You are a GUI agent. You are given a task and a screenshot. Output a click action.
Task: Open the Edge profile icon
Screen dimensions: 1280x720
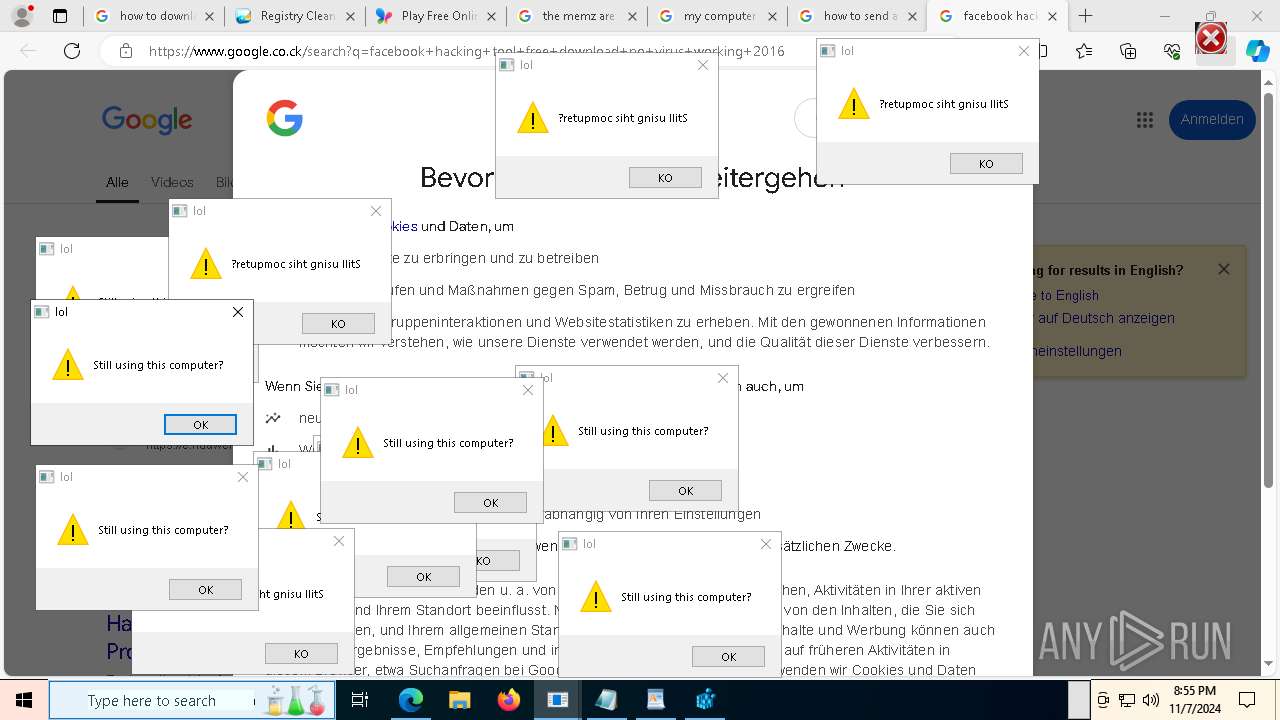[23, 16]
